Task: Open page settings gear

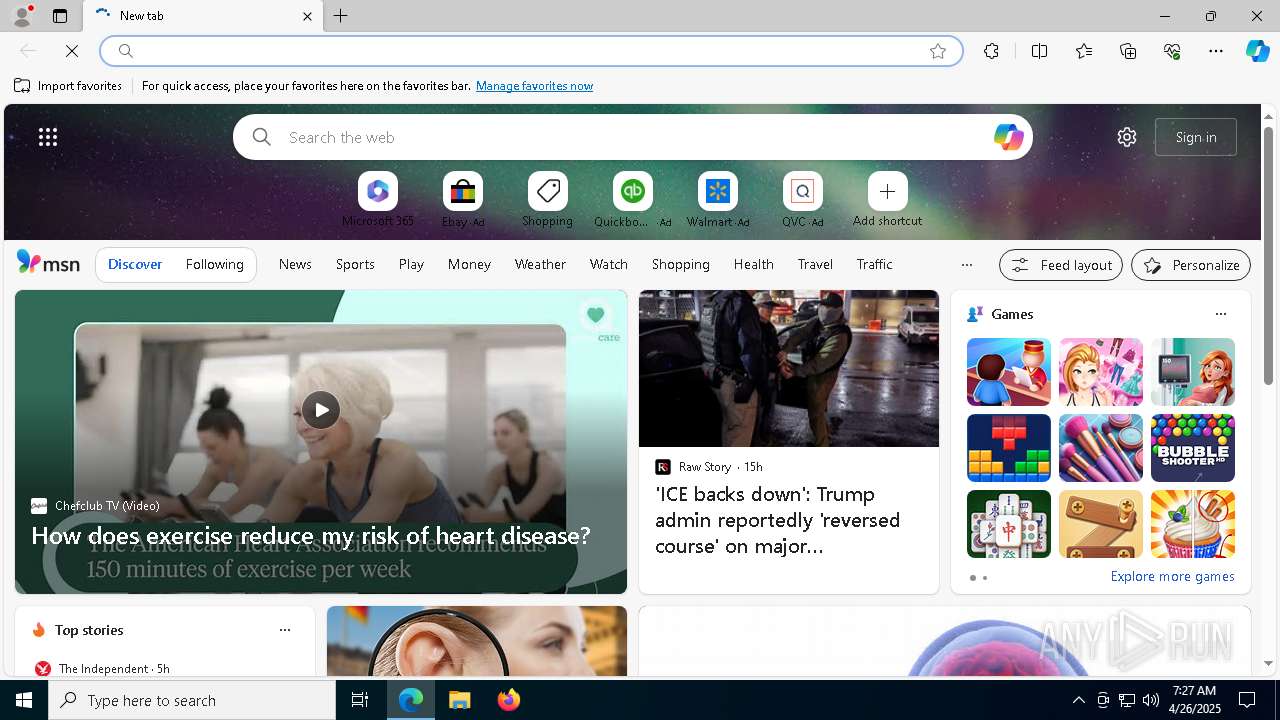Action: pyautogui.click(x=1127, y=137)
